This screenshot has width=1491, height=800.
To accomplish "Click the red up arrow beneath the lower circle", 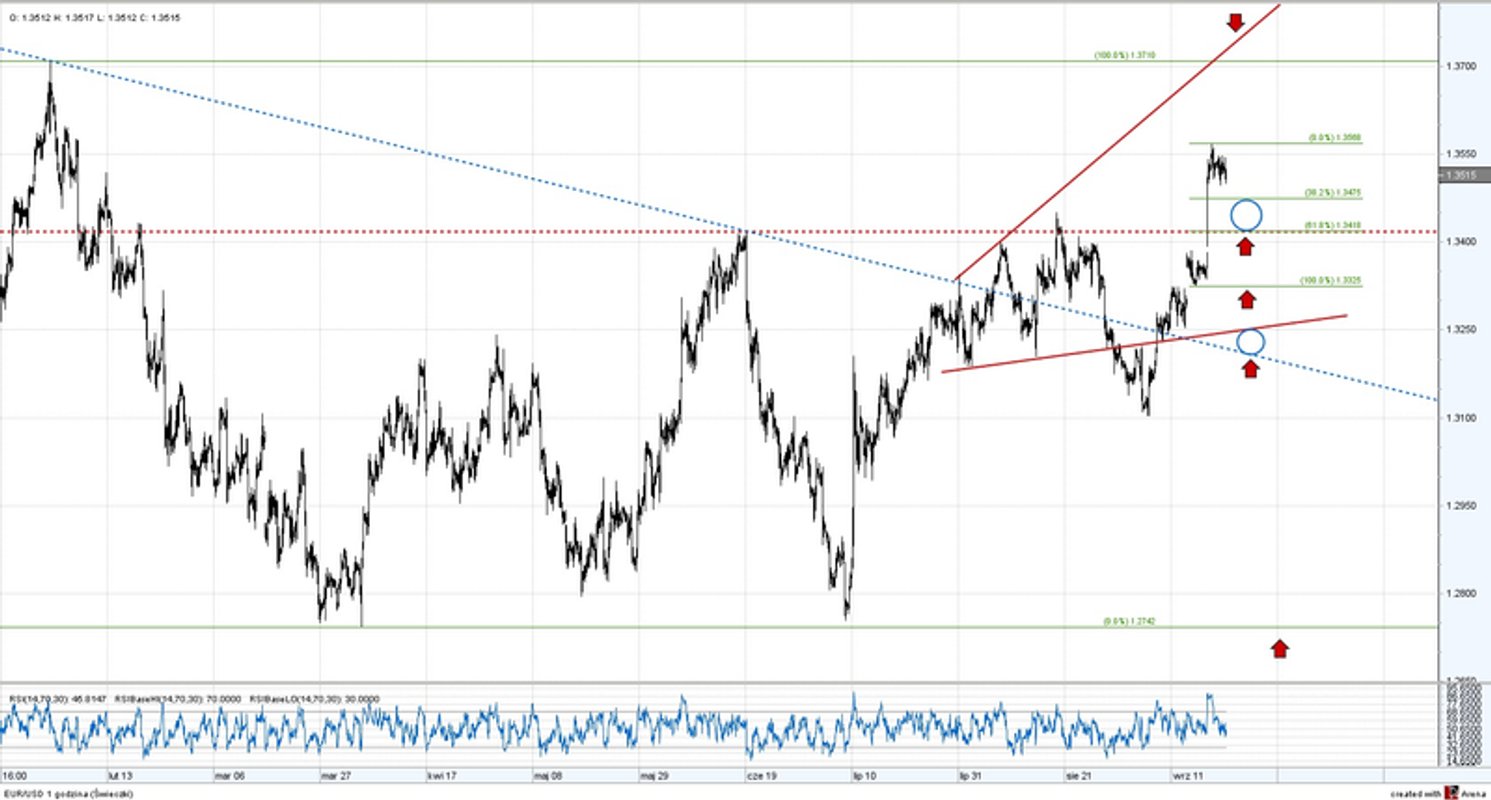I will click(x=1252, y=367).
